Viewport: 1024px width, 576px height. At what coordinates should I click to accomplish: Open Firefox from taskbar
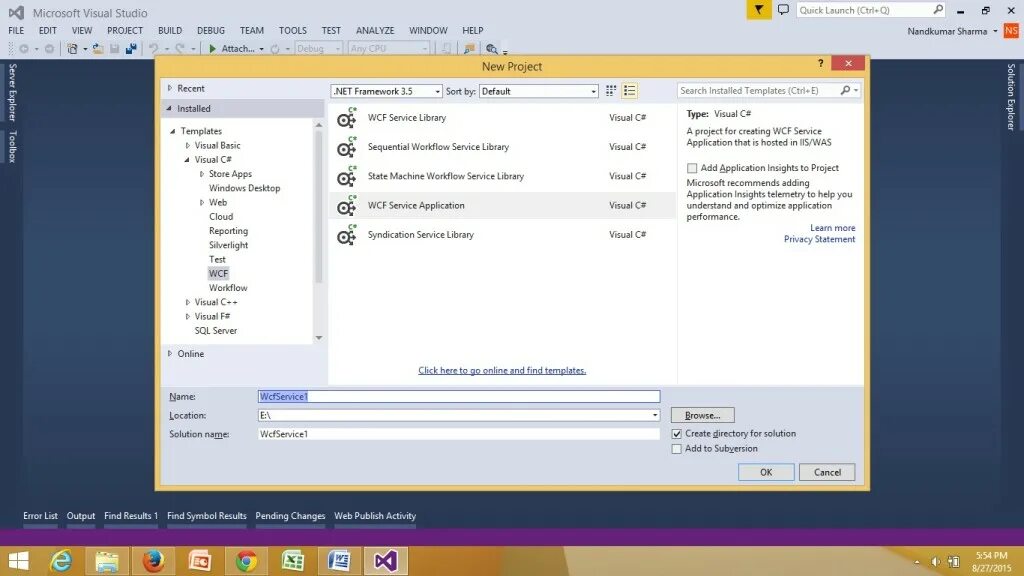153,561
